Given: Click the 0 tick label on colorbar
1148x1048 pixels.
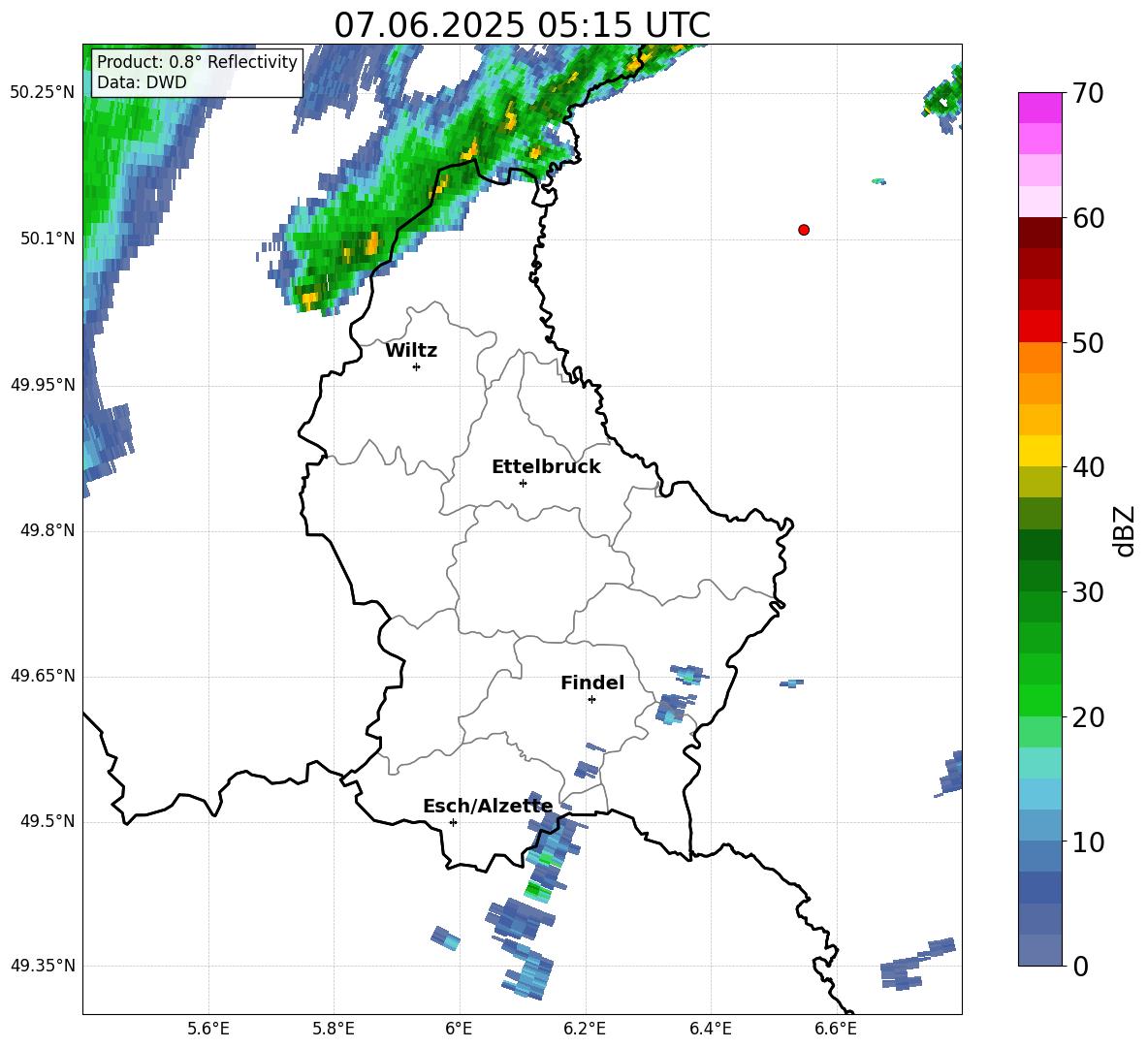Looking at the screenshot, I should [1080, 966].
